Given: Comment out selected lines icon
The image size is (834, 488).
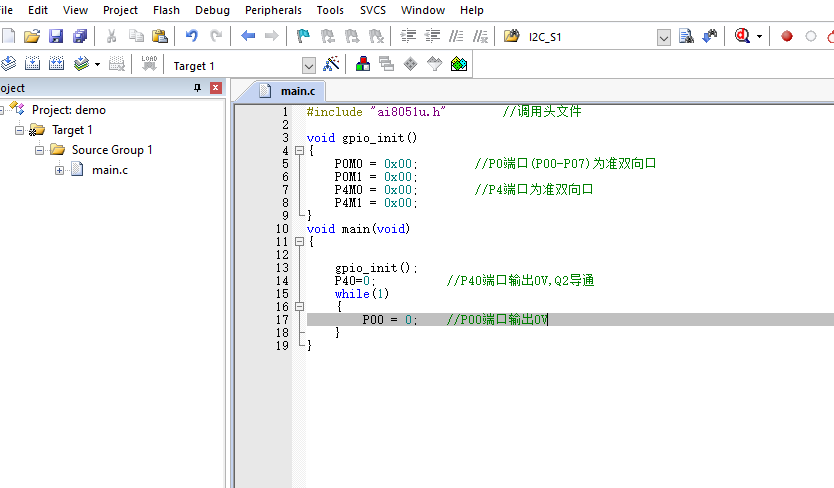Looking at the screenshot, I should point(456,36).
